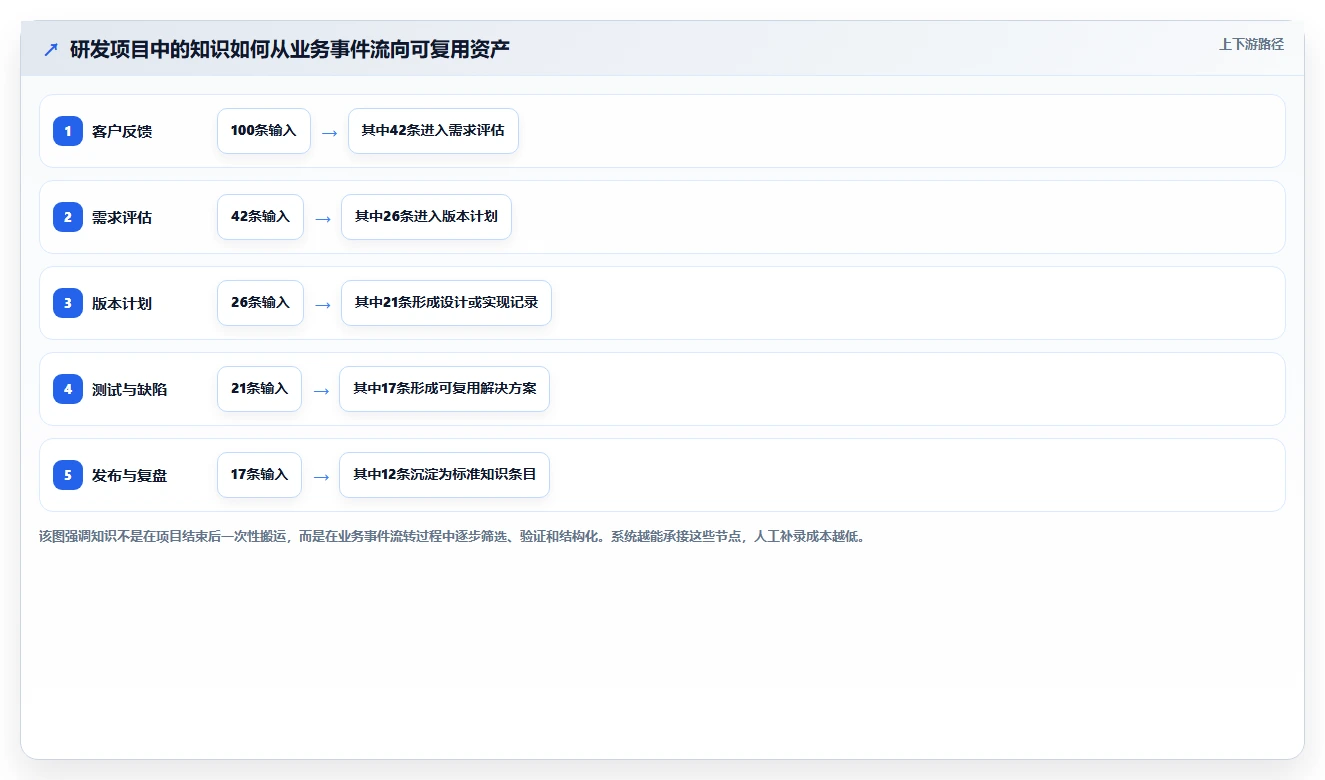Click 其中21条形成设计或实现记录 chip
Image resolution: width=1325 pixels, height=780 pixels.
click(446, 303)
